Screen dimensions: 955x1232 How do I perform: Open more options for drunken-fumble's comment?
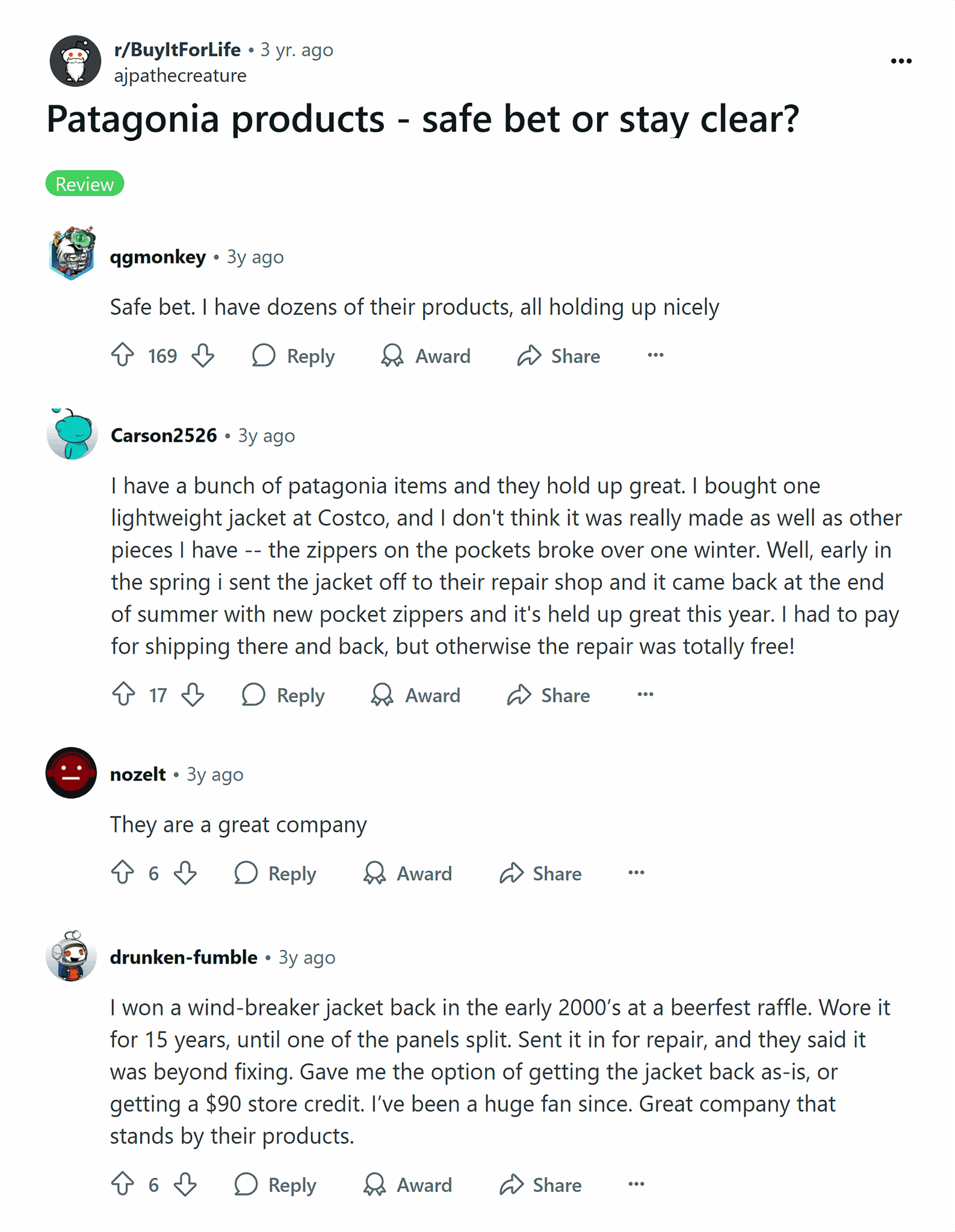636,1183
